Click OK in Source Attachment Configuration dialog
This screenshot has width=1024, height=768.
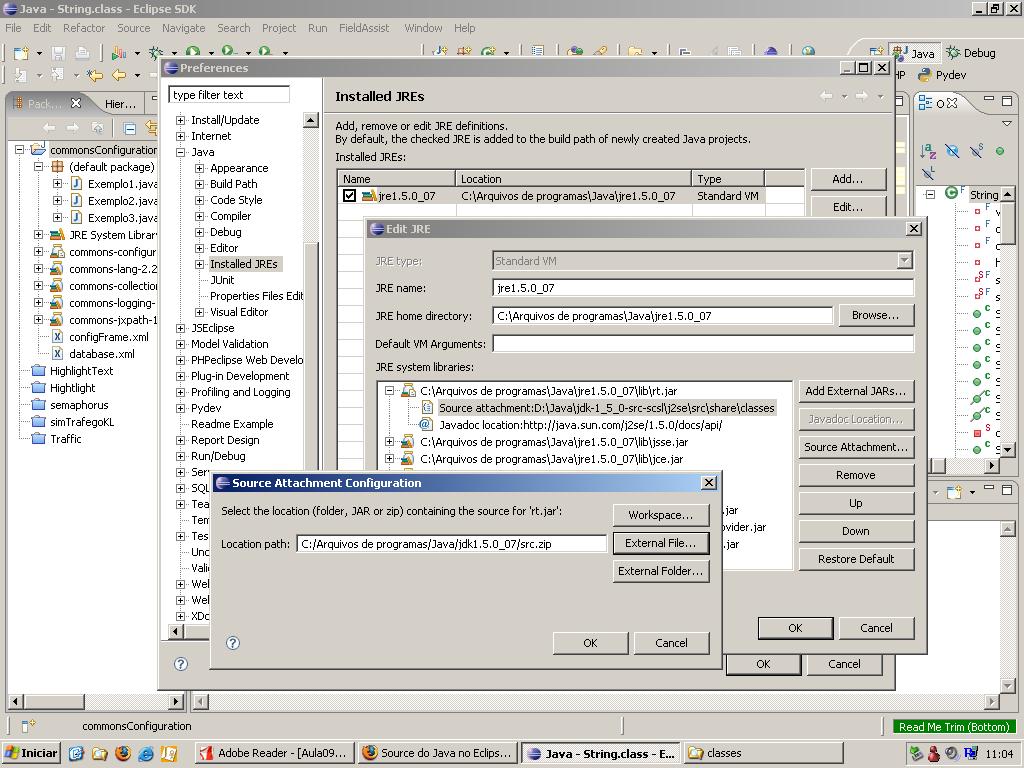click(x=590, y=643)
